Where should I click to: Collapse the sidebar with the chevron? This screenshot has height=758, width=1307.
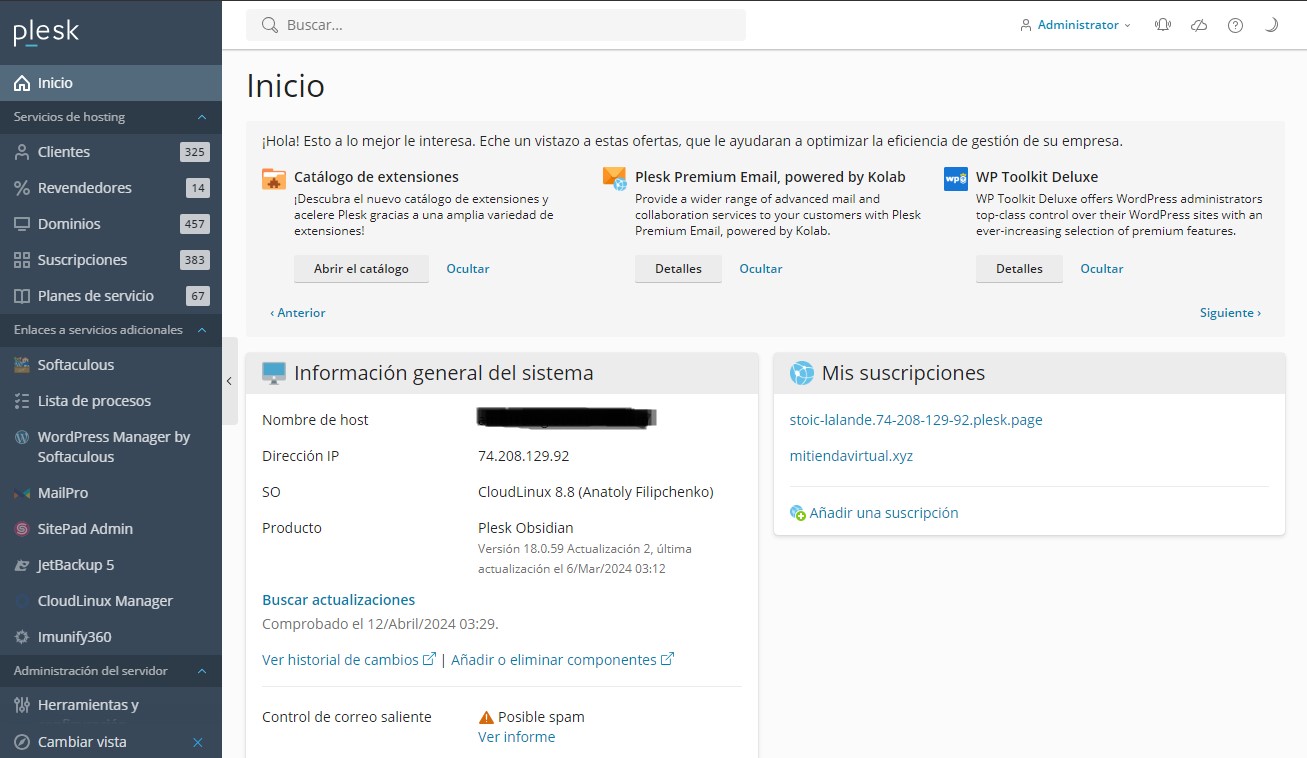[228, 380]
